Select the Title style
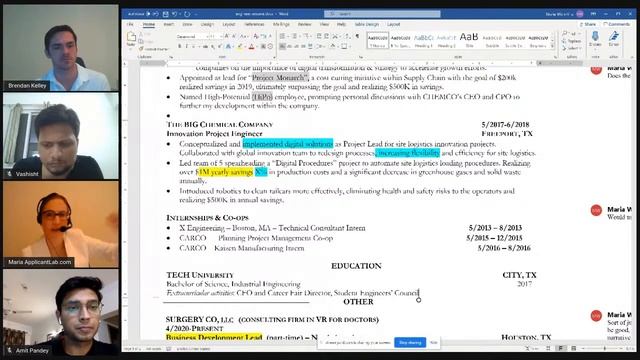 pos(469,40)
